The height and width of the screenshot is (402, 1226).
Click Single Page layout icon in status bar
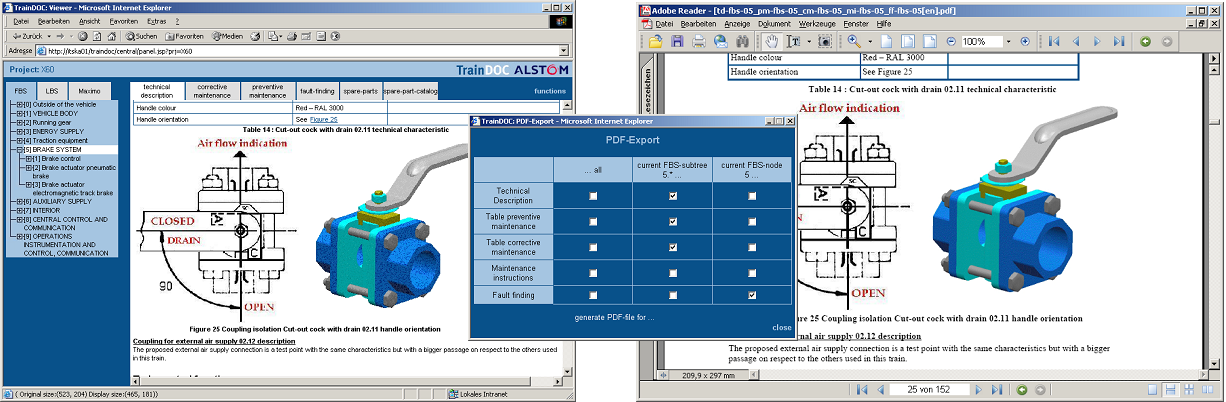click(1153, 389)
